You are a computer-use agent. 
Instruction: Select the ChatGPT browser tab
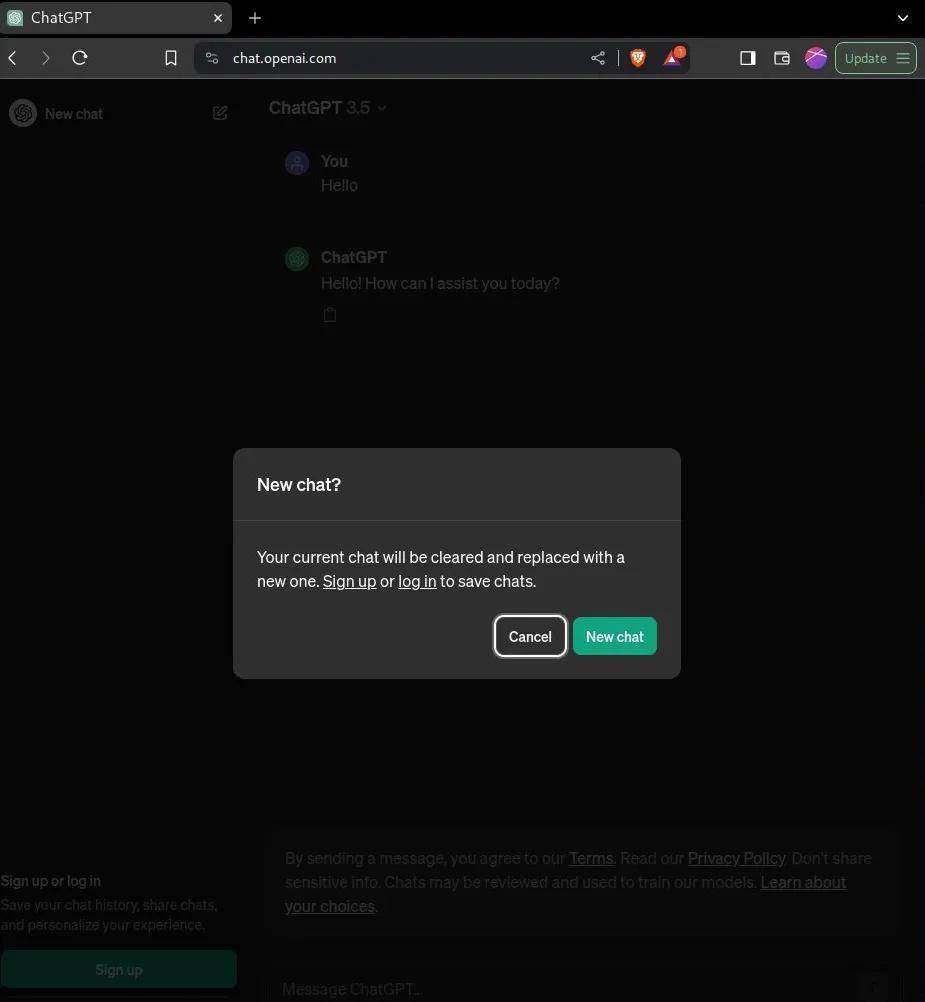[x=115, y=18]
